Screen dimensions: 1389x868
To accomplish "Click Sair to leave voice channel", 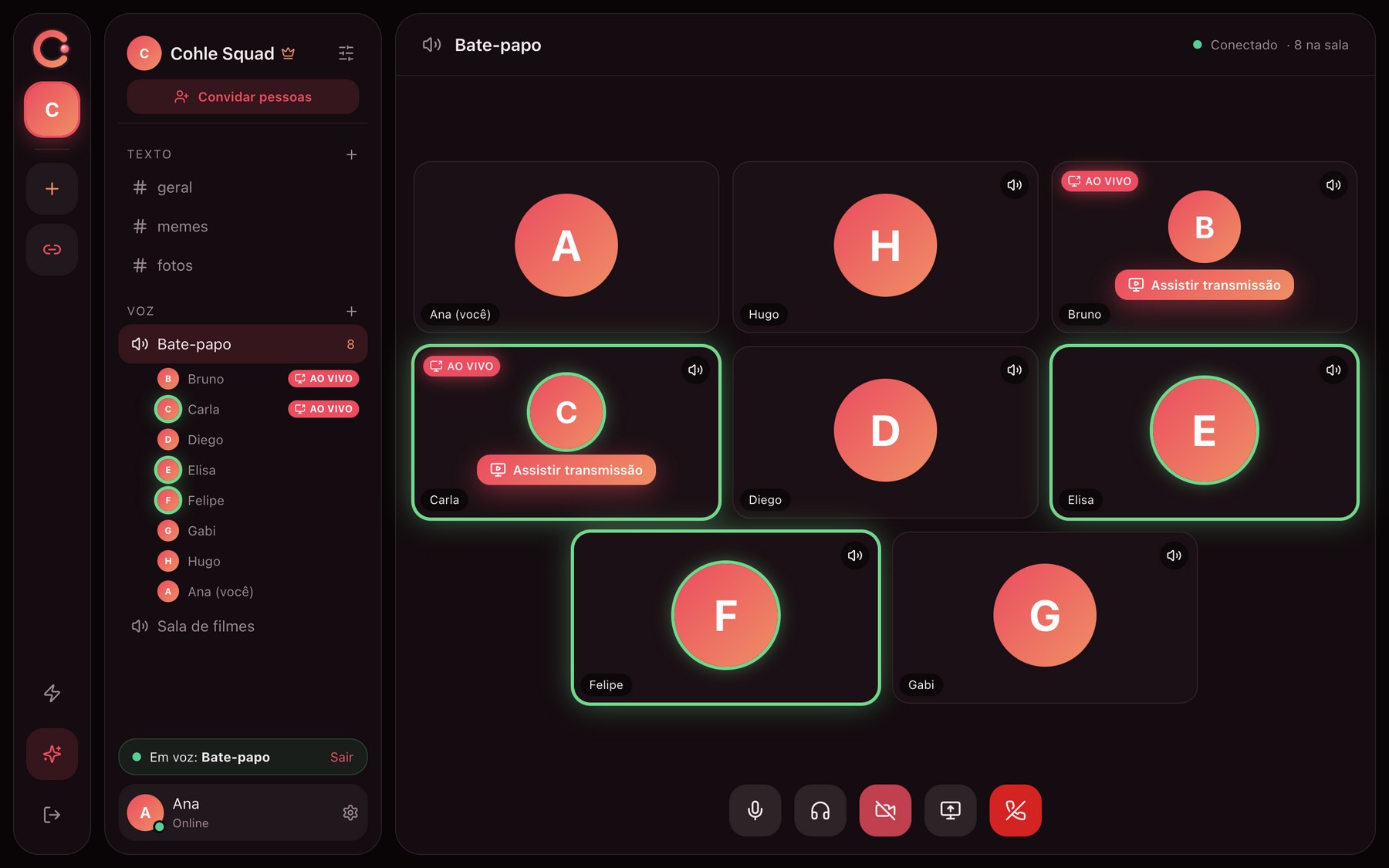I will point(342,758).
